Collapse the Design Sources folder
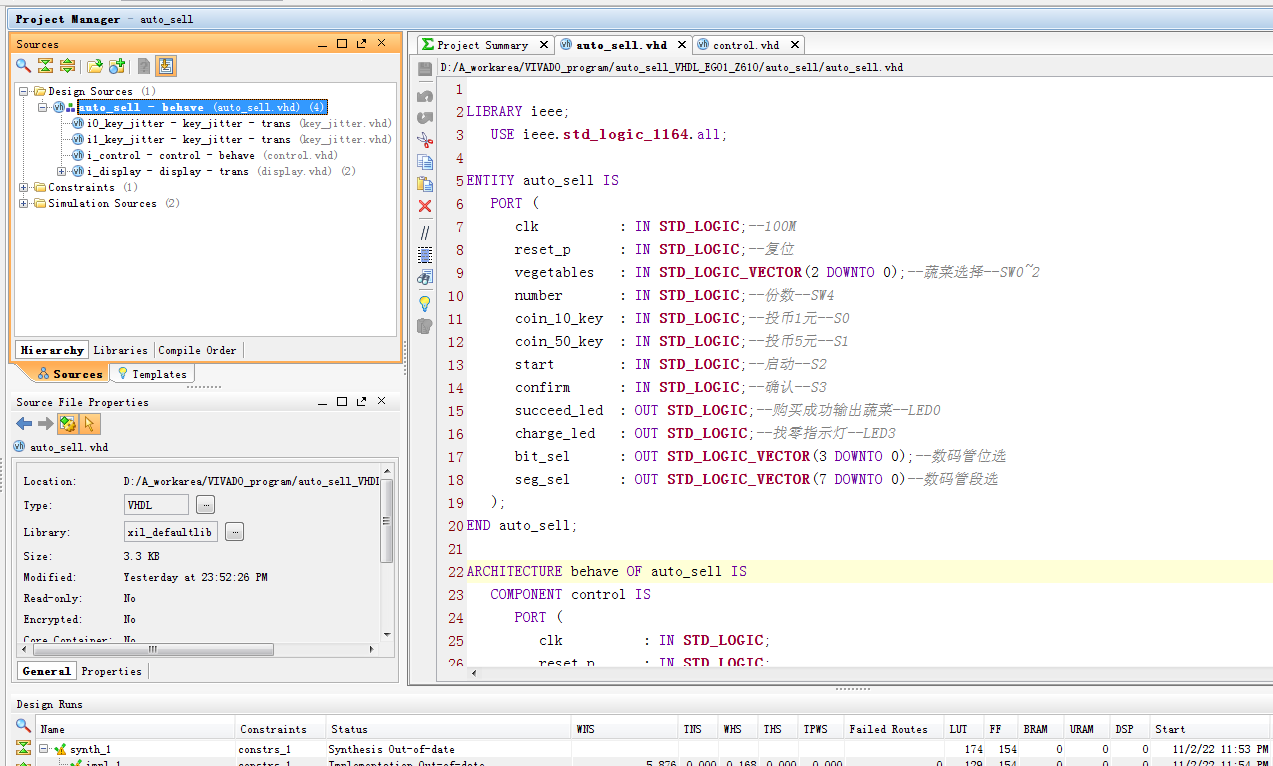The image size is (1273, 766). click(24, 92)
